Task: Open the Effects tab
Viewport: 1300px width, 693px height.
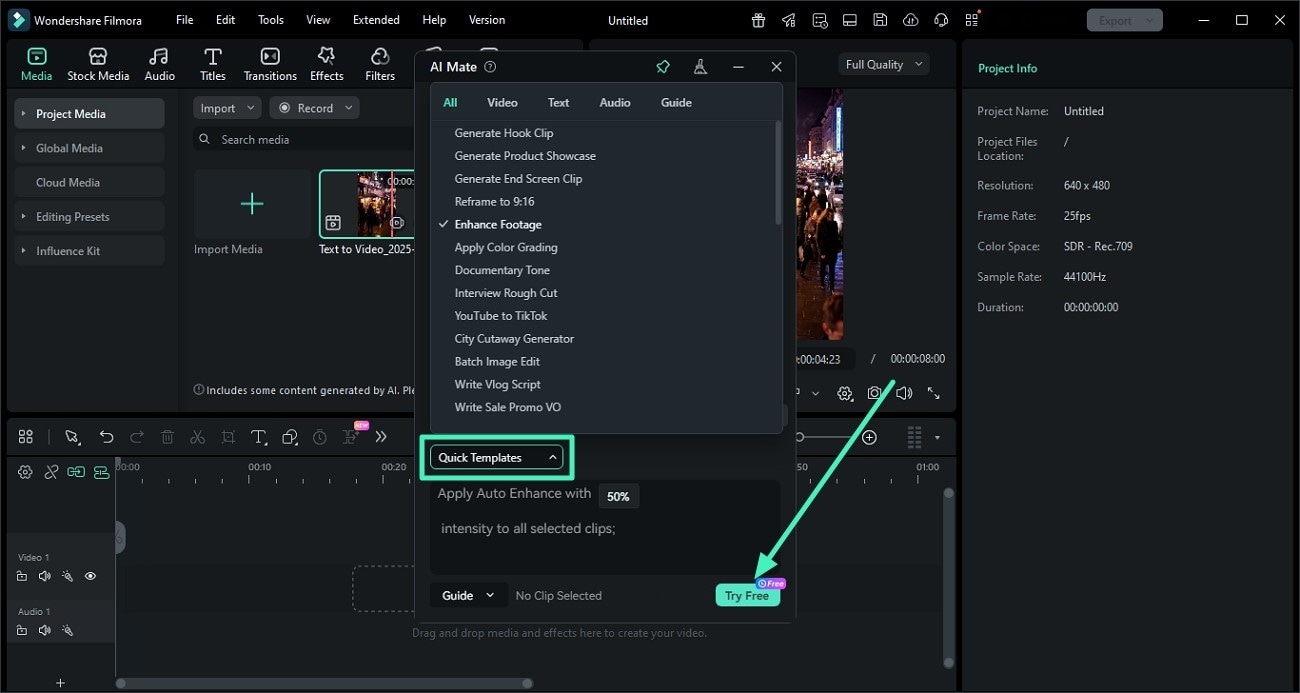Action: pos(326,64)
